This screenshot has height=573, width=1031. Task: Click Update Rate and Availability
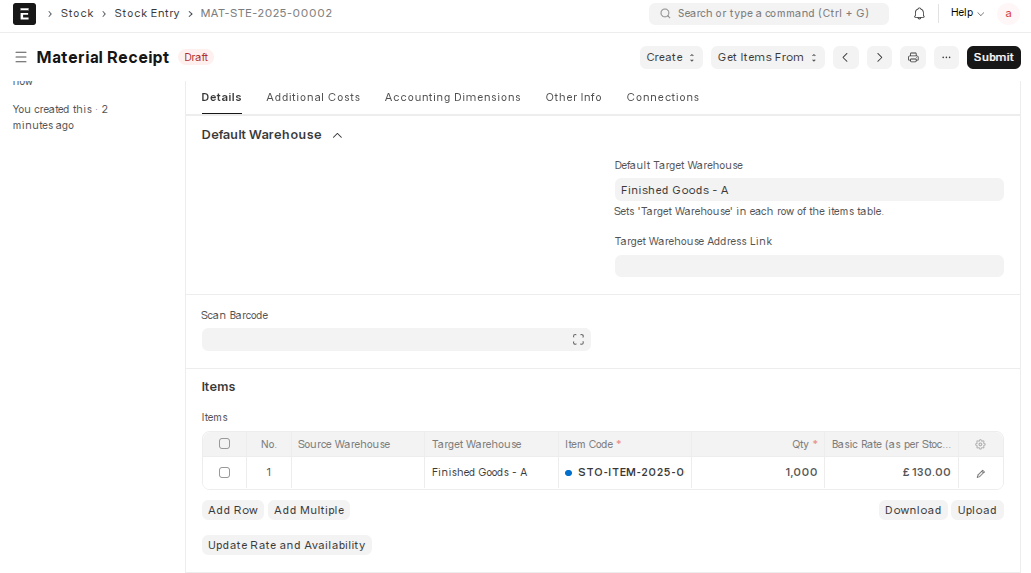tap(287, 545)
